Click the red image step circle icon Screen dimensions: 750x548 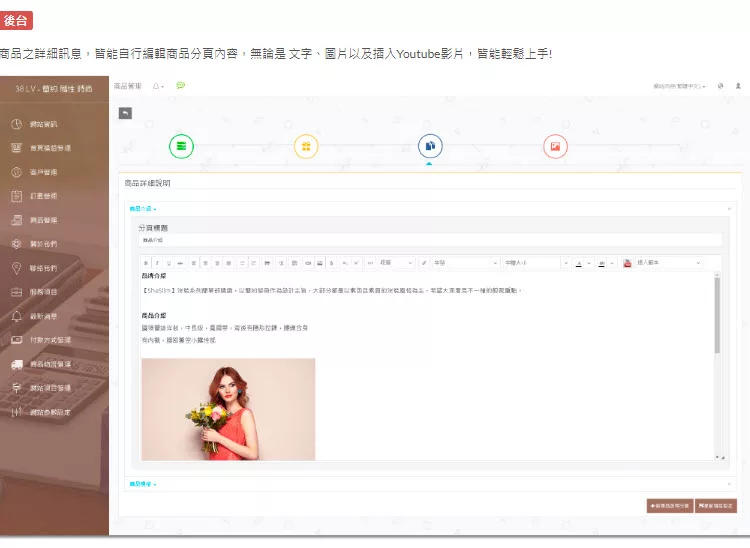(555, 147)
